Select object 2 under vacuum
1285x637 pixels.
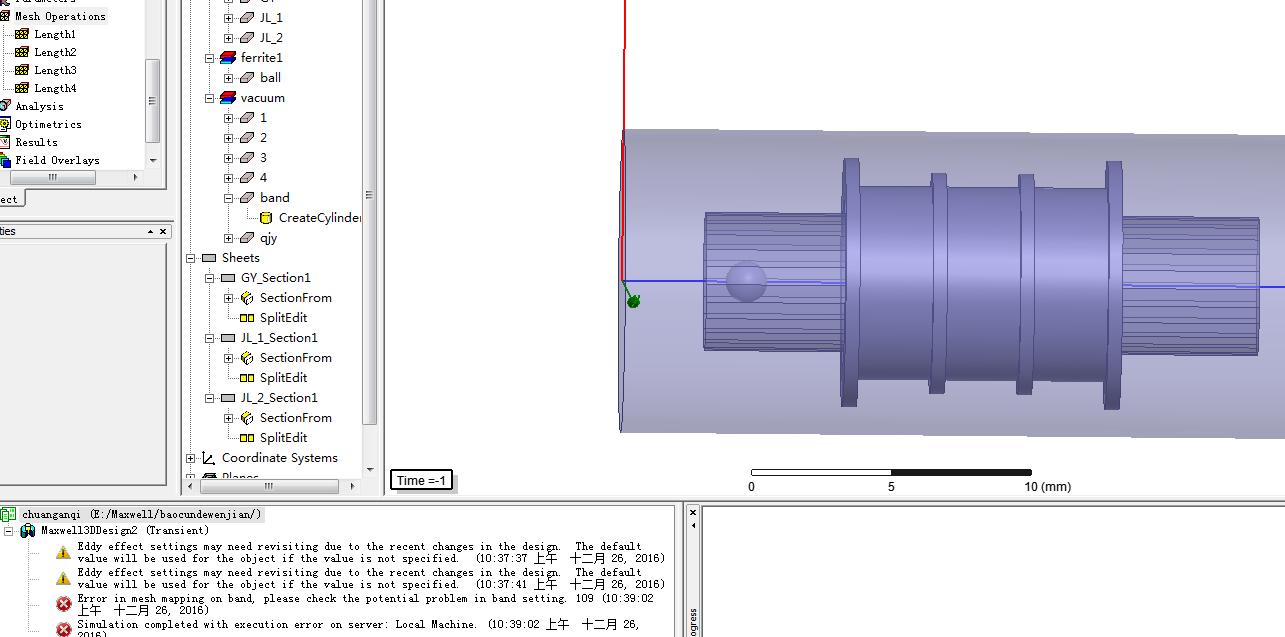point(264,138)
